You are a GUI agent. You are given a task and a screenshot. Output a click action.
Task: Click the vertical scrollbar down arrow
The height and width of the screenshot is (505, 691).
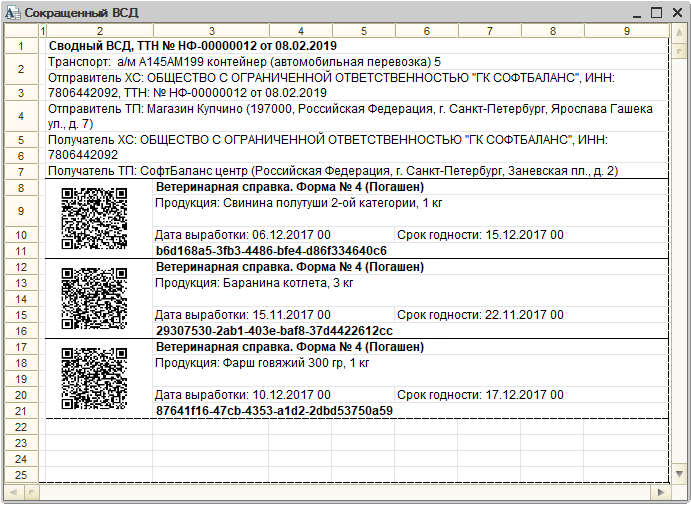coord(679,474)
